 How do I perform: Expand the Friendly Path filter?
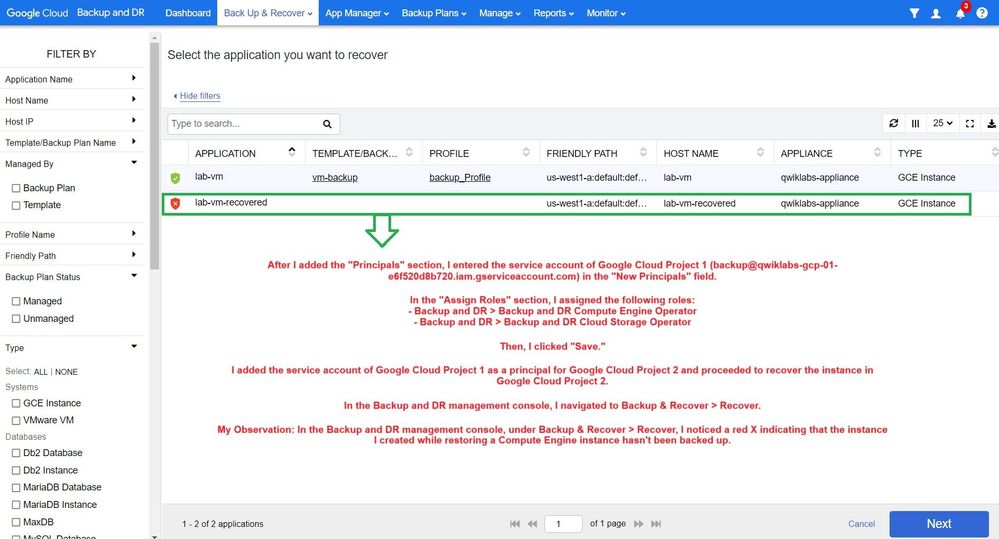point(134,254)
